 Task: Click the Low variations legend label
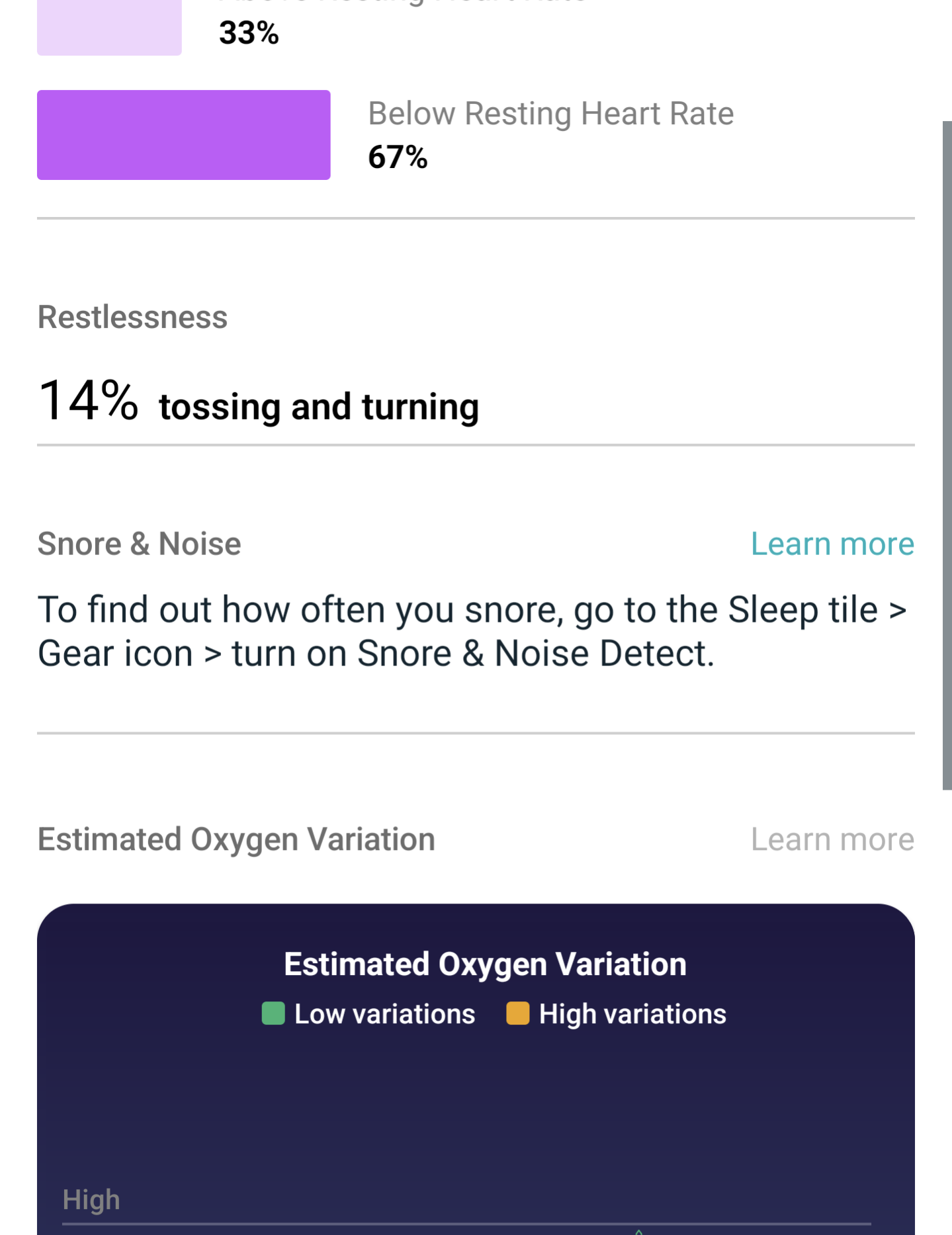coord(384,1014)
